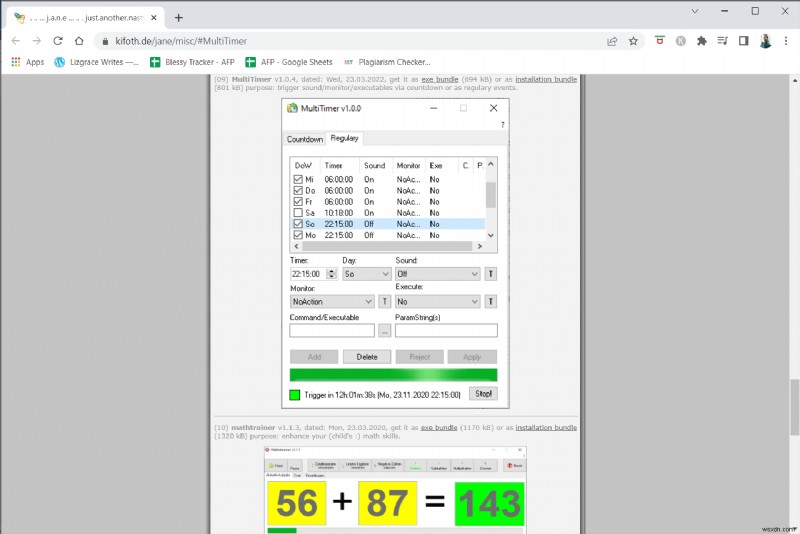
Task: Click the green countdown progress bar
Action: point(393,375)
